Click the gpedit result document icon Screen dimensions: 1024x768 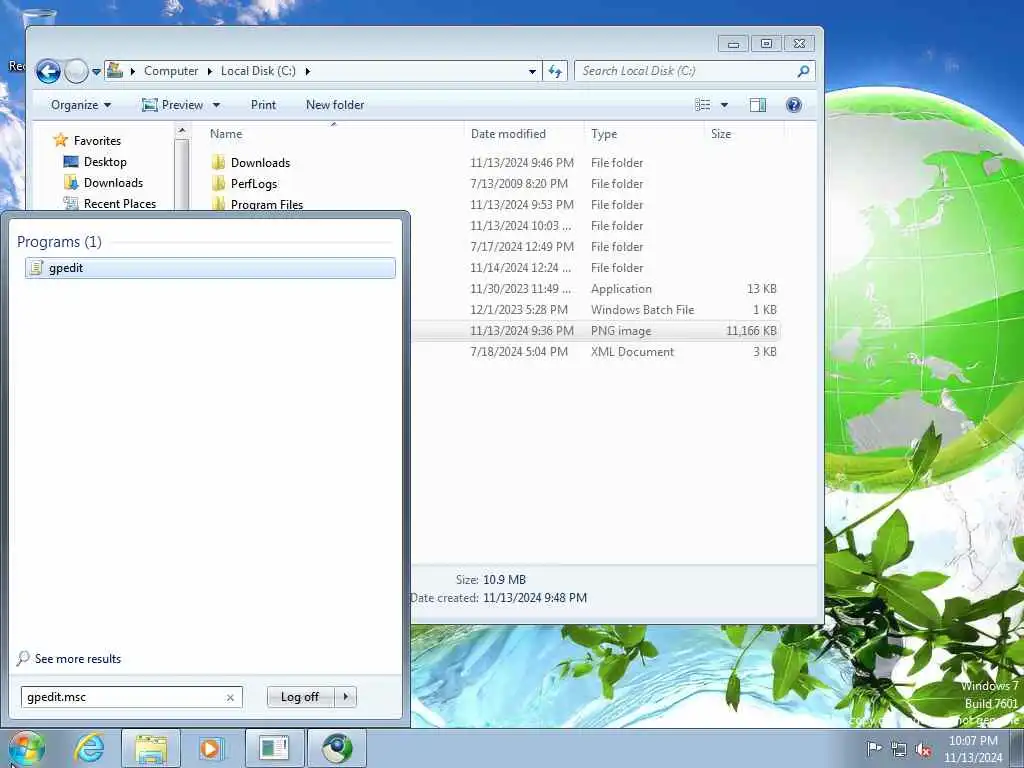click(37, 268)
